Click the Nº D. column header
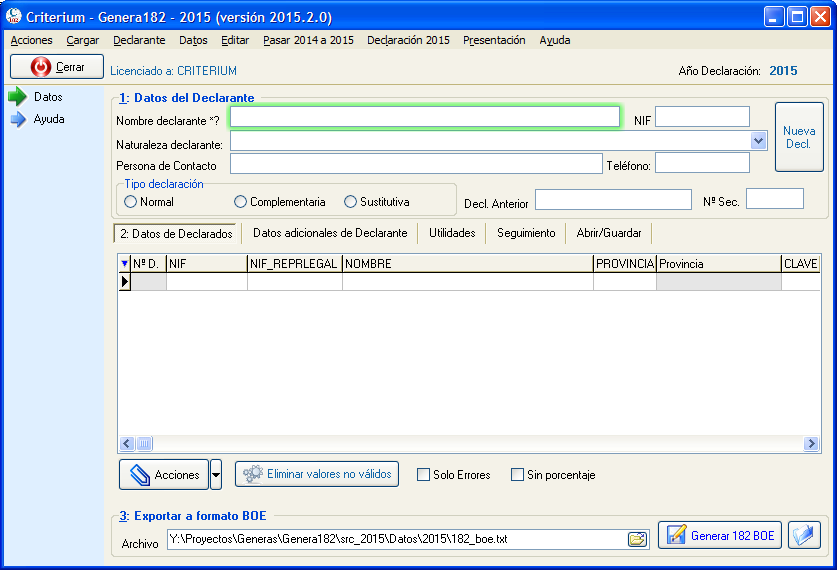837x570 pixels. pos(149,264)
